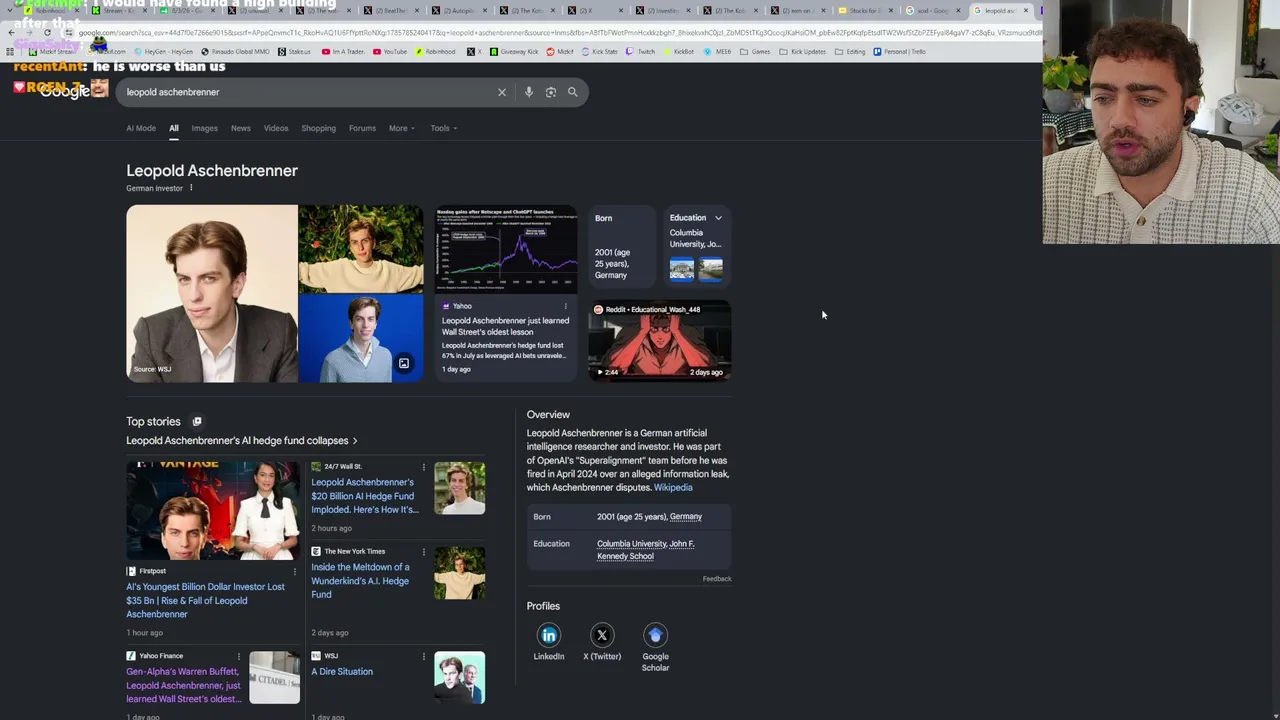
Task: Open three-dot menu for 24/7 Wall St. story
Action: 423,467
